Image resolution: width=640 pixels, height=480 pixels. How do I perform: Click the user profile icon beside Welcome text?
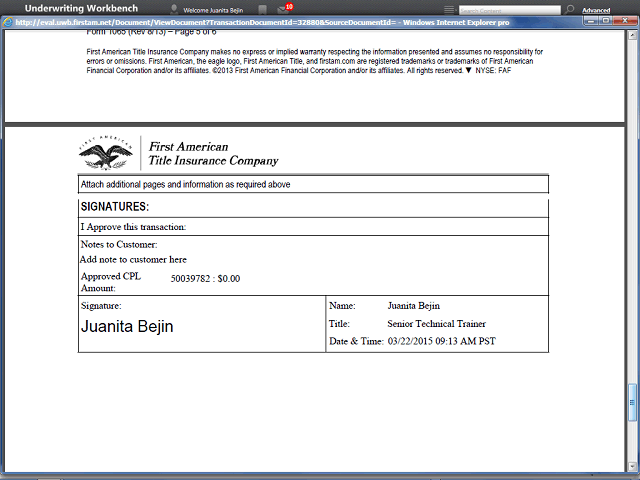pyautogui.click(x=174, y=9)
